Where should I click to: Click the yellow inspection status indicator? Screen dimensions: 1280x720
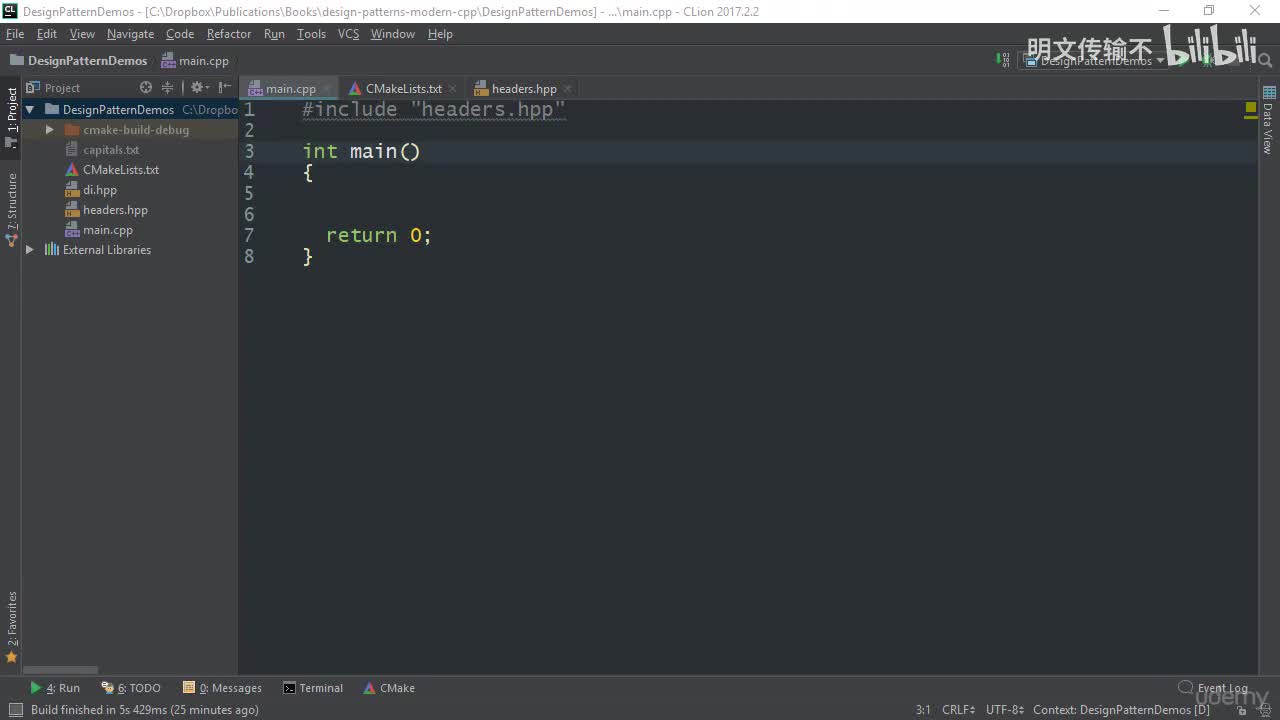click(1251, 107)
